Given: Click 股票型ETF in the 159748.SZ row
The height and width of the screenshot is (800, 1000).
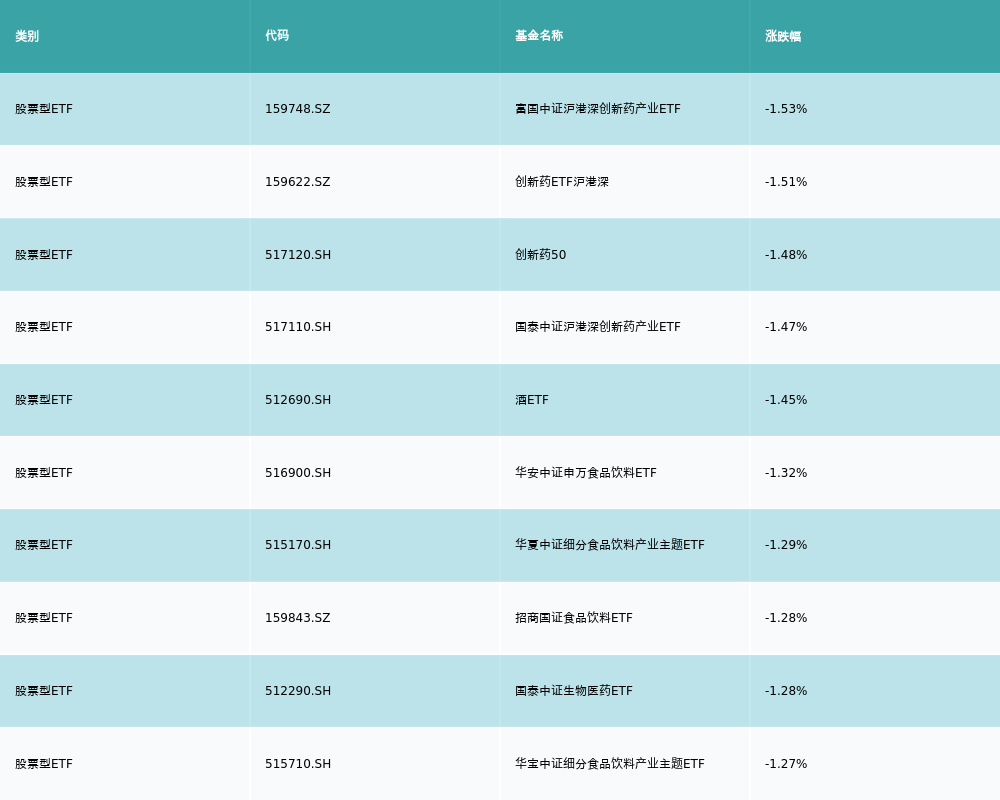Looking at the screenshot, I should tap(44, 109).
